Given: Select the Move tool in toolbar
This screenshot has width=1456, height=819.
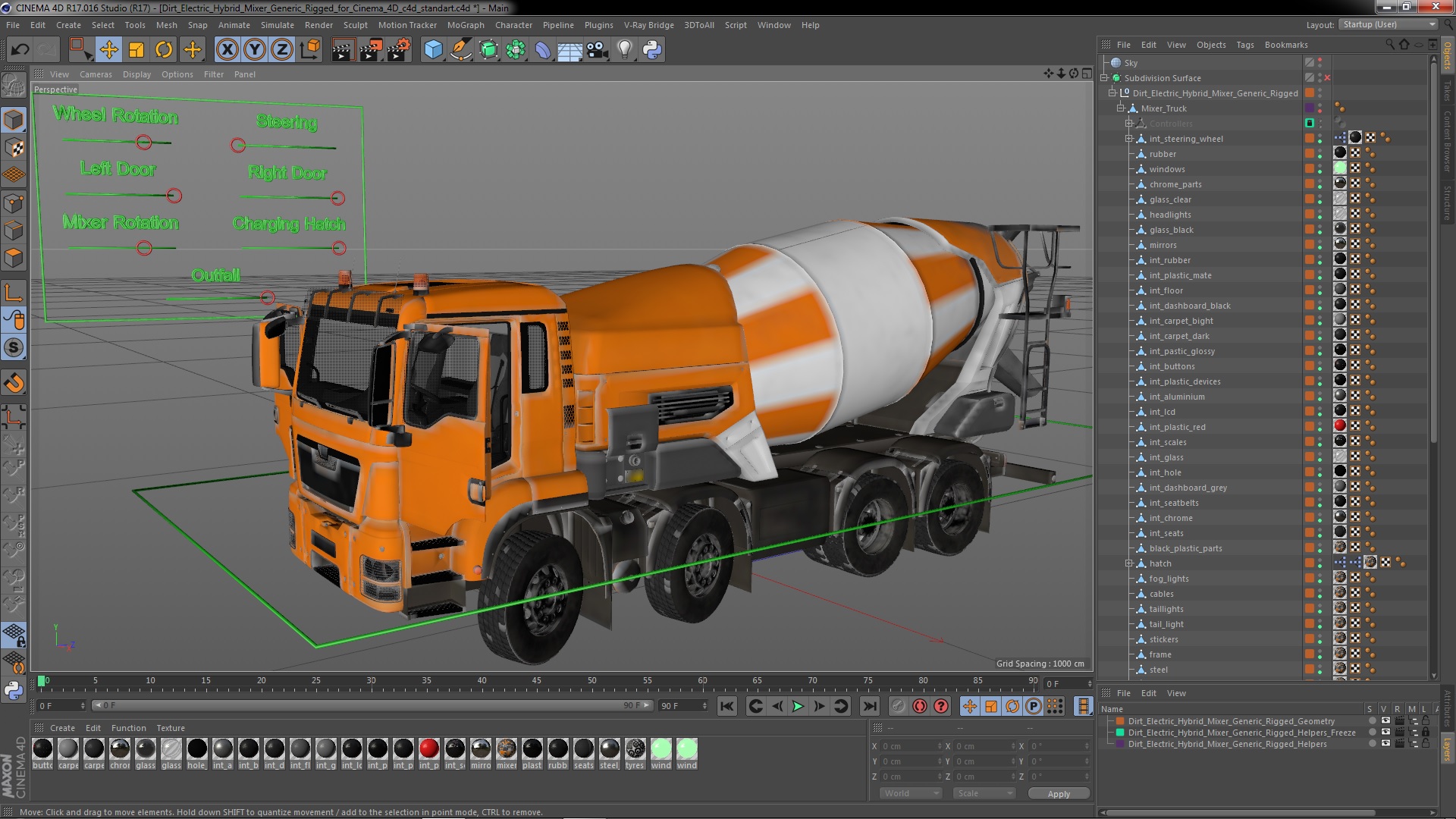Looking at the screenshot, I should pyautogui.click(x=108, y=50).
